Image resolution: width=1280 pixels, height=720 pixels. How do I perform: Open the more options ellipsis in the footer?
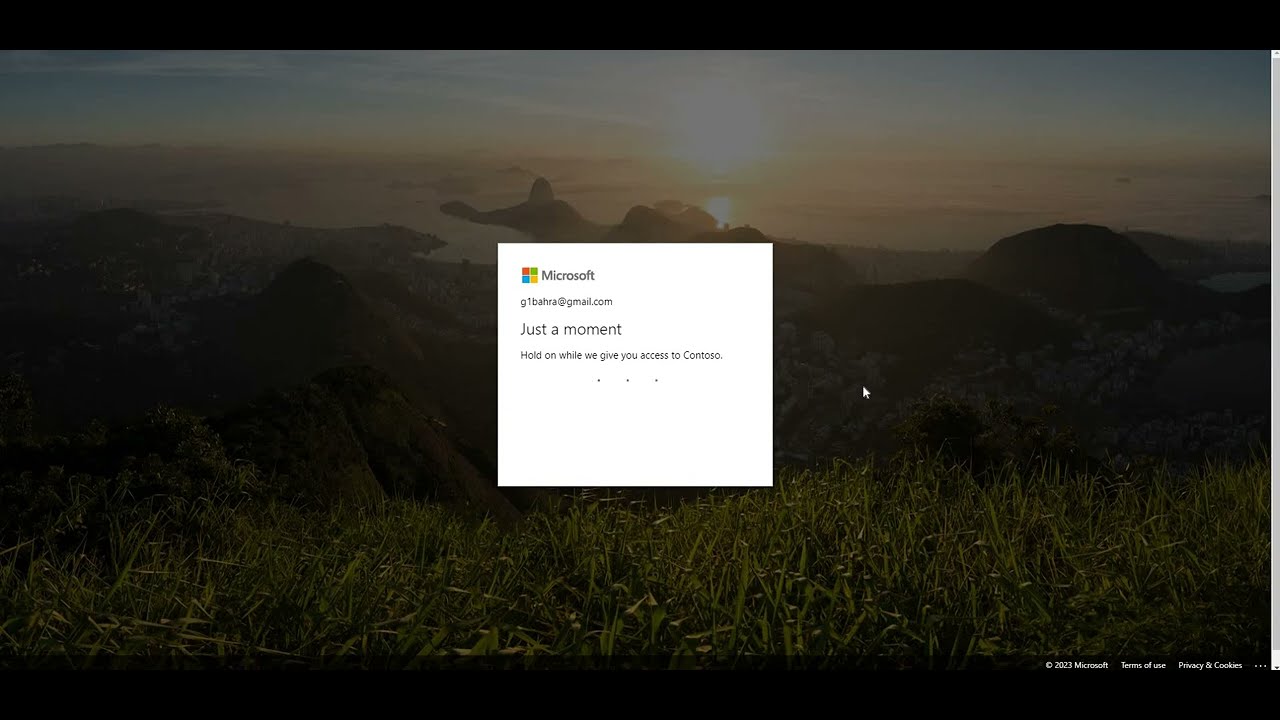pyautogui.click(x=1260, y=665)
